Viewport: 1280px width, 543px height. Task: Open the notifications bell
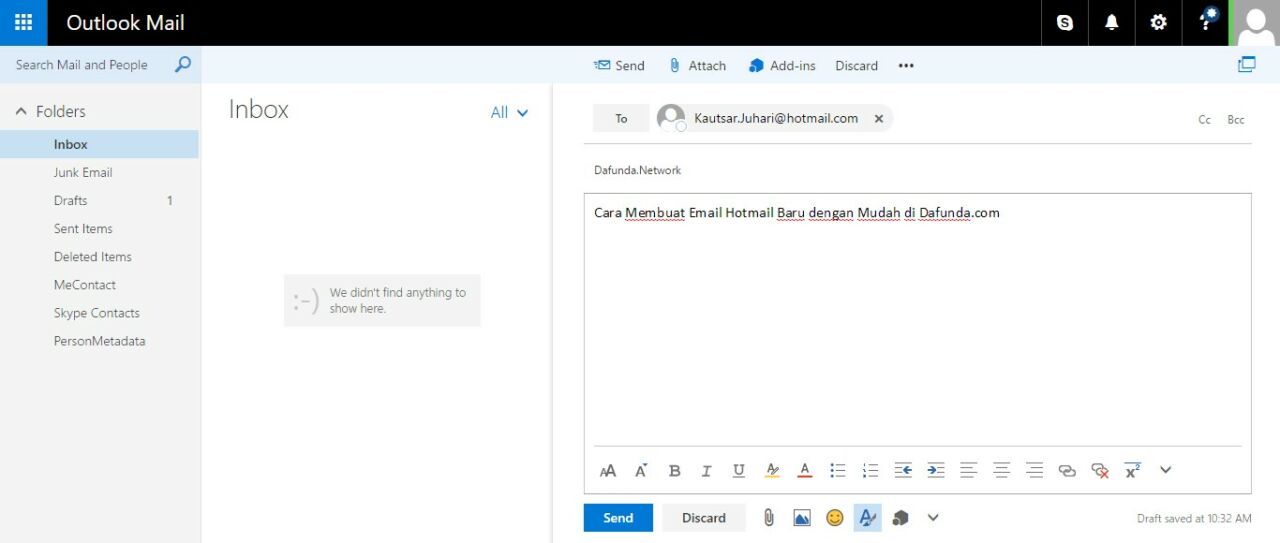pyautogui.click(x=1111, y=22)
